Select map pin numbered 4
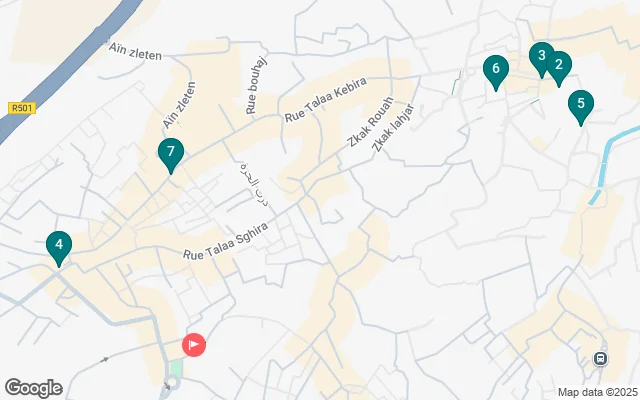Screen dimensions: 640x400 [x=59, y=249]
